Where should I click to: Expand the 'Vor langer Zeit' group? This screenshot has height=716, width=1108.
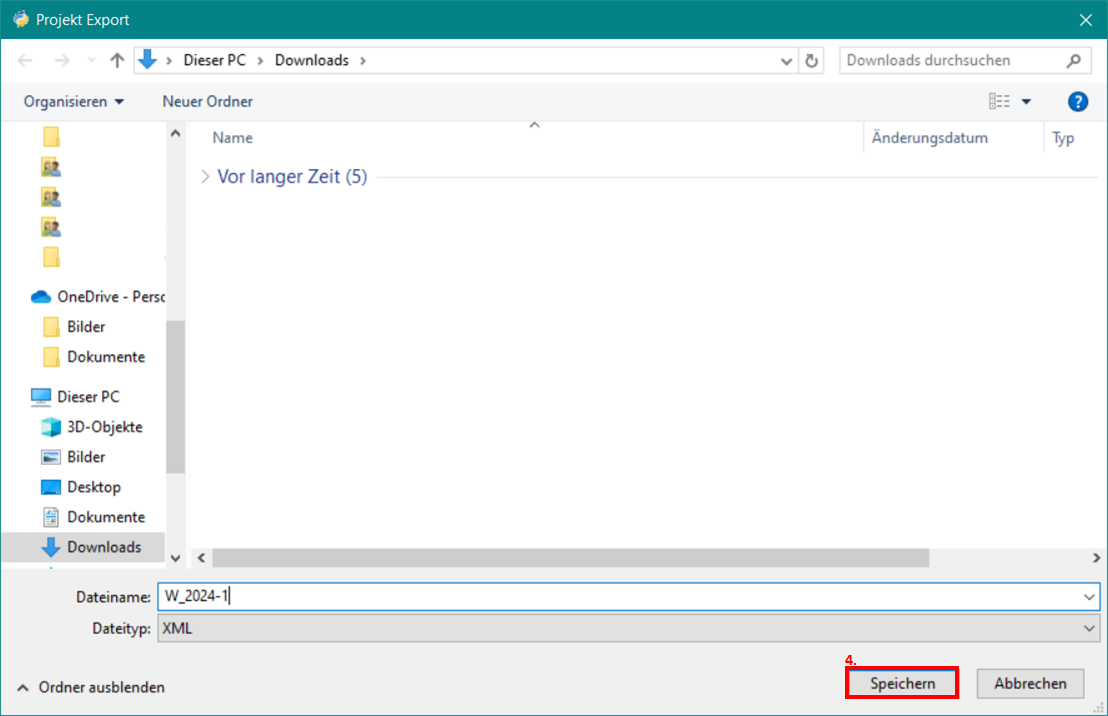click(x=205, y=177)
